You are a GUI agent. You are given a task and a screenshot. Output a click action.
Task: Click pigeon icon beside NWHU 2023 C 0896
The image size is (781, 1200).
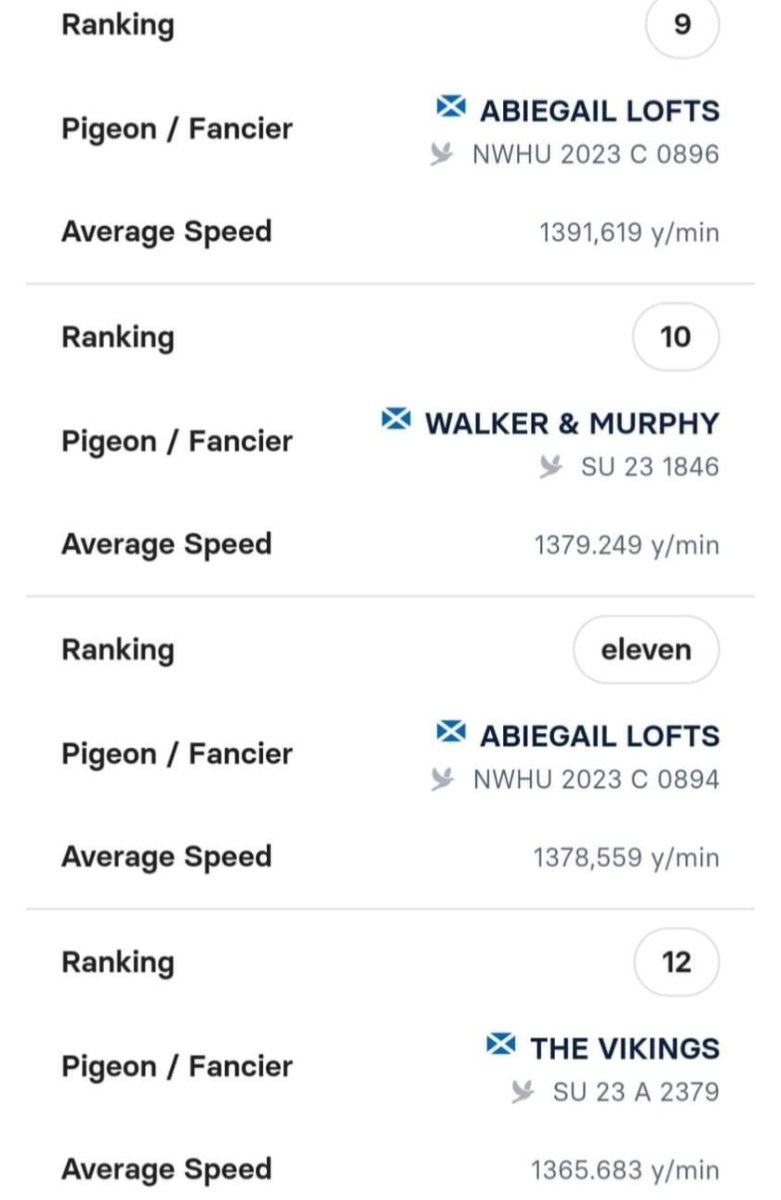coord(443,155)
